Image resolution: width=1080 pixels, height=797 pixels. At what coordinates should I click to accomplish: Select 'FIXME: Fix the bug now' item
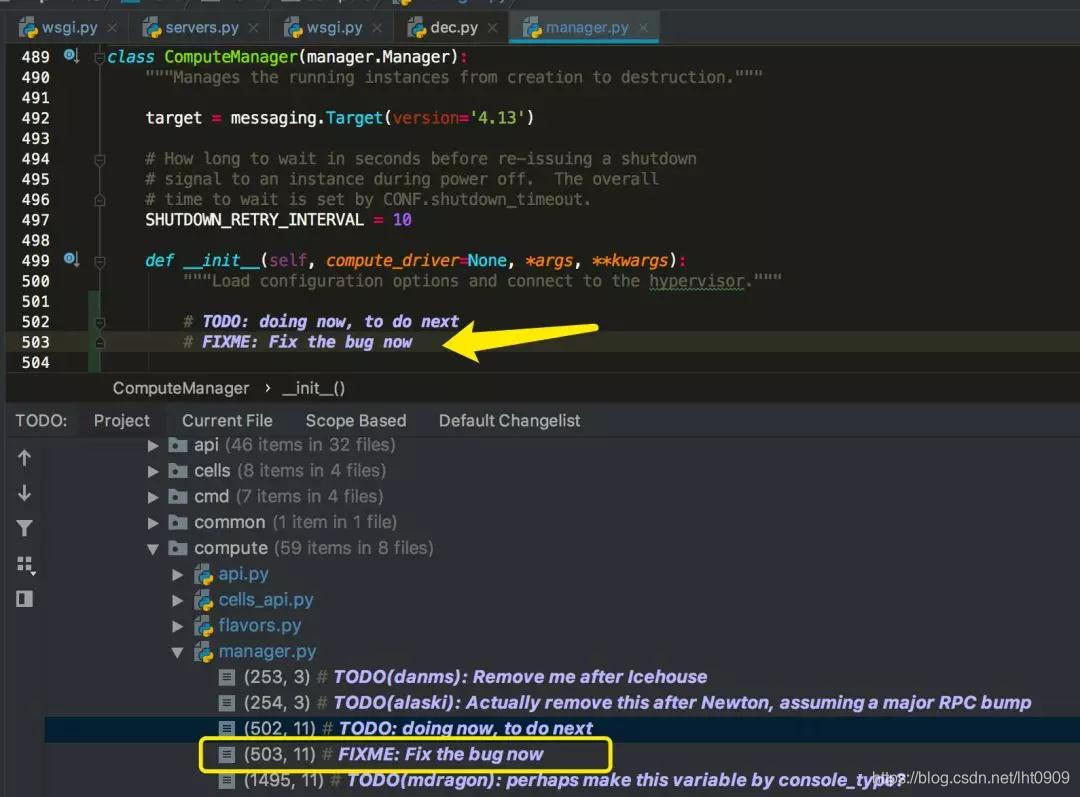(x=381, y=754)
